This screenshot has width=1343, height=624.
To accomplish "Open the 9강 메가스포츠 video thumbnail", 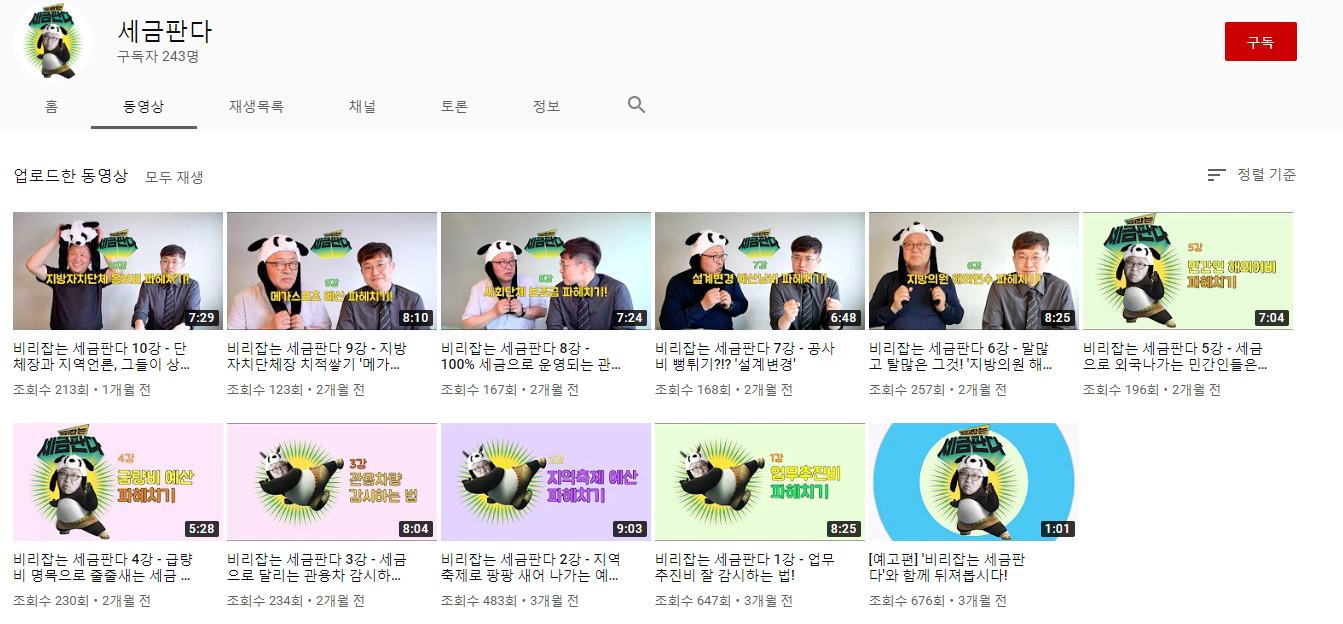I will (x=332, y=271).
